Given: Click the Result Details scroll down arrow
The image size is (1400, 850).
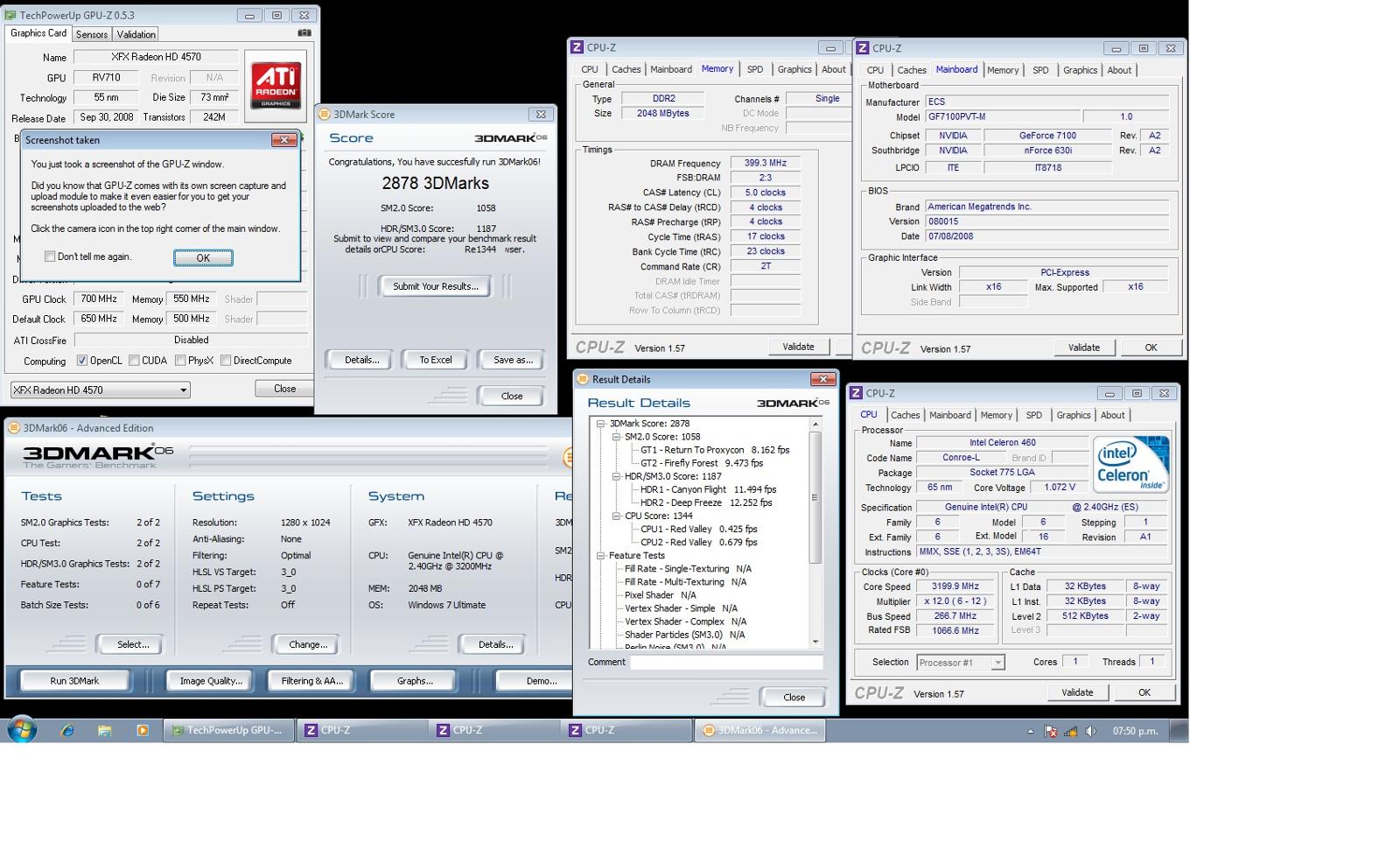Looking at the screenshot, I should [x=815, y=642].
